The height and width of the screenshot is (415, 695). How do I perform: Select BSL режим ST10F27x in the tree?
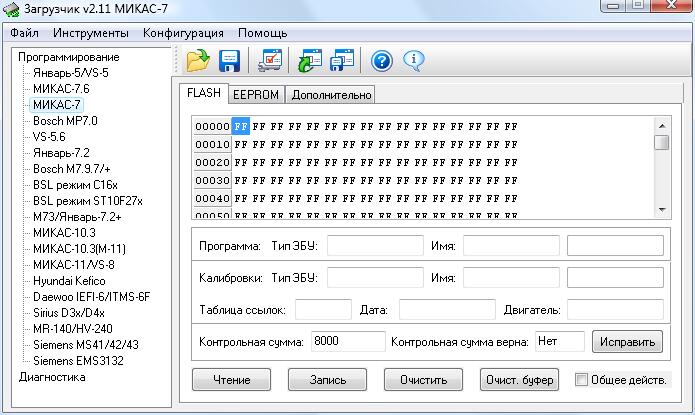[x=88, y=201]
